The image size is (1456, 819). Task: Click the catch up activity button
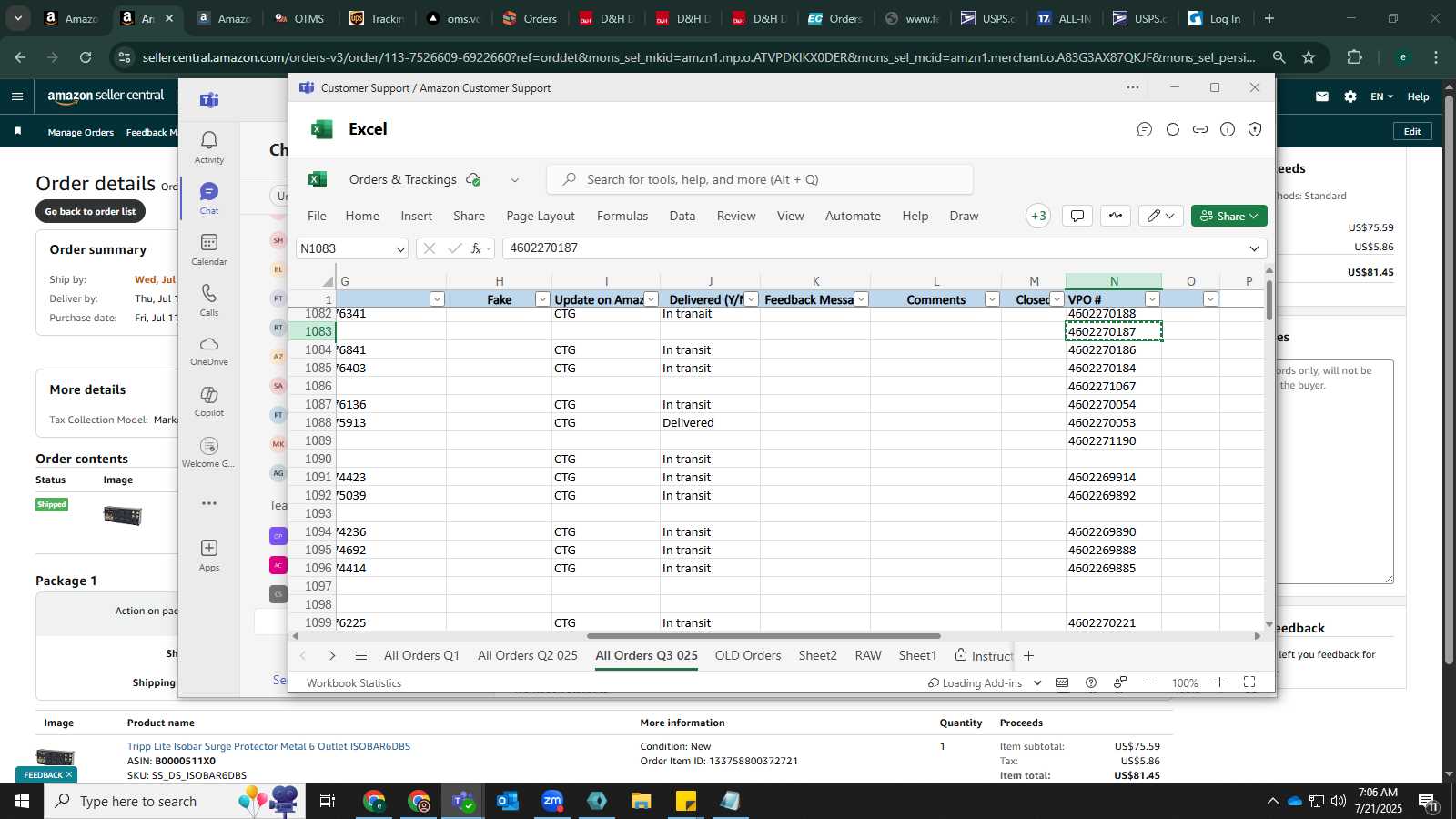(x=1115, y=216)
